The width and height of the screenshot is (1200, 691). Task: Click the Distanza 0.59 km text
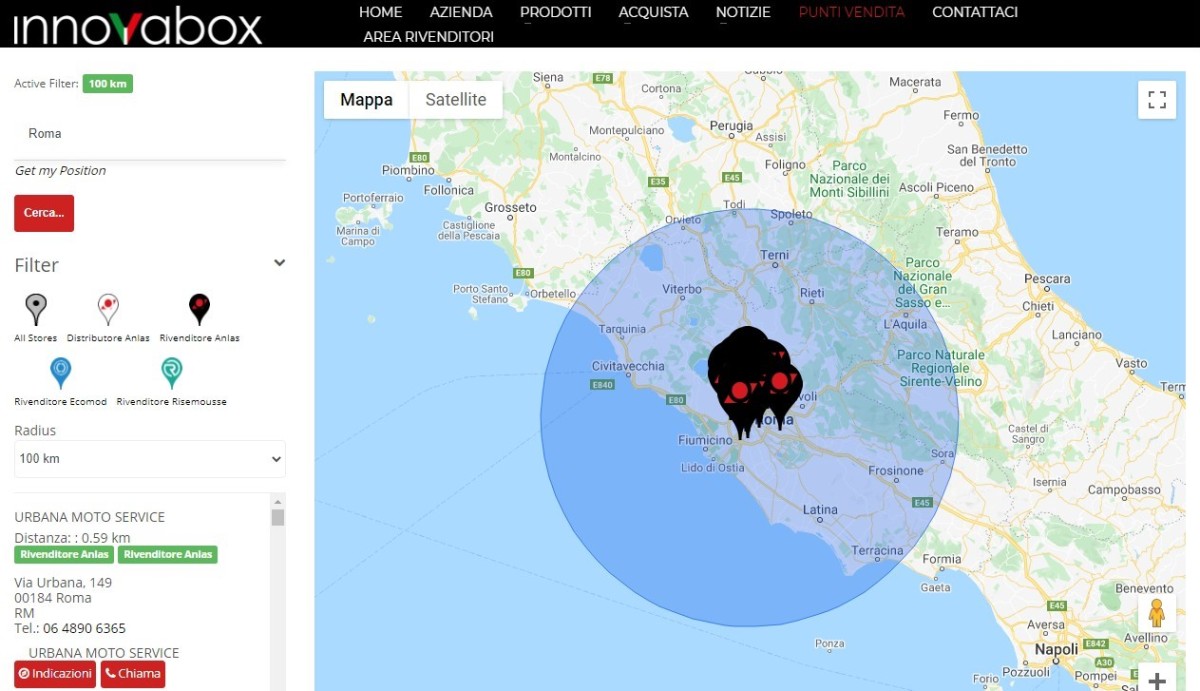[x=72, y=538]
